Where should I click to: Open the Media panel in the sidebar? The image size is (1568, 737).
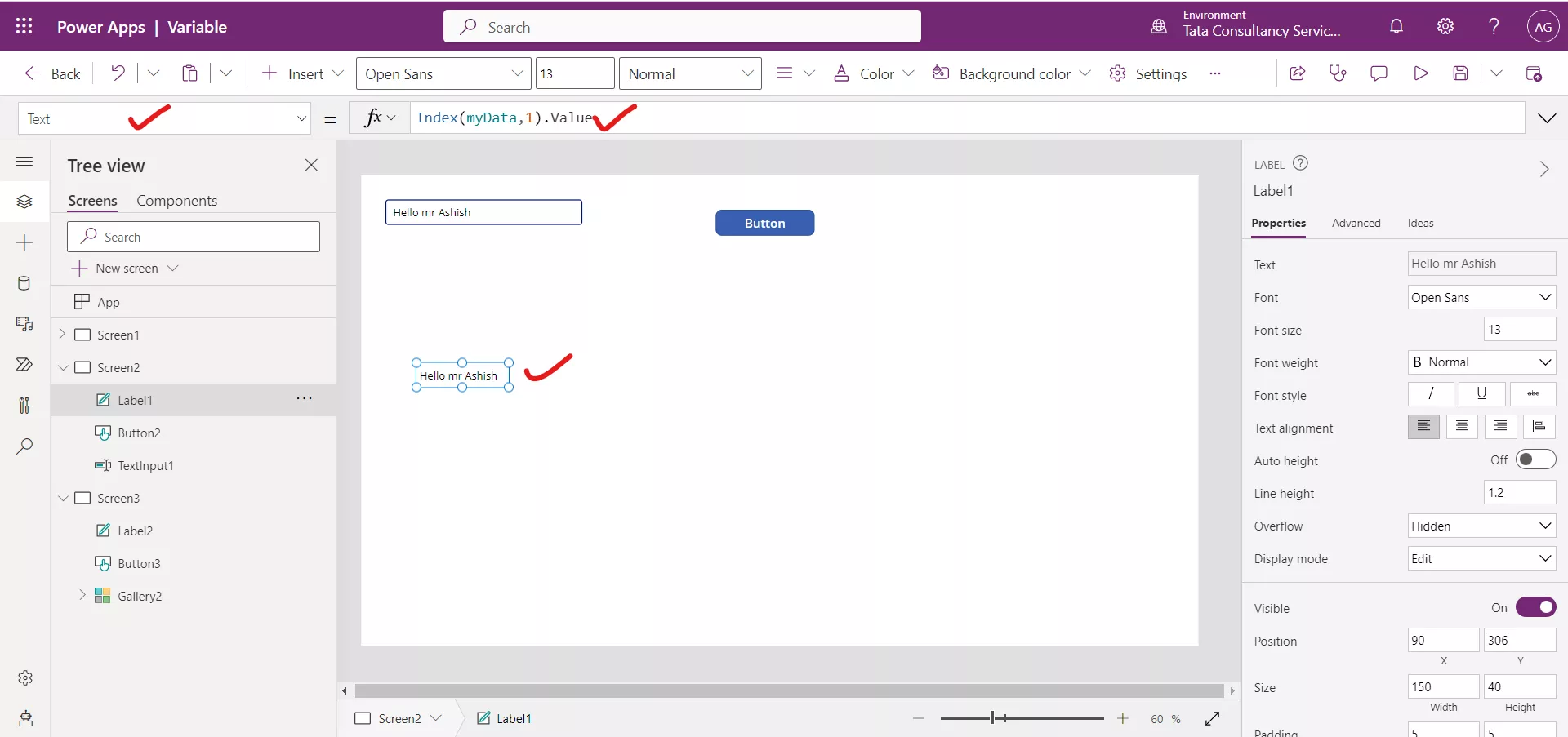(x=24, y=324)
